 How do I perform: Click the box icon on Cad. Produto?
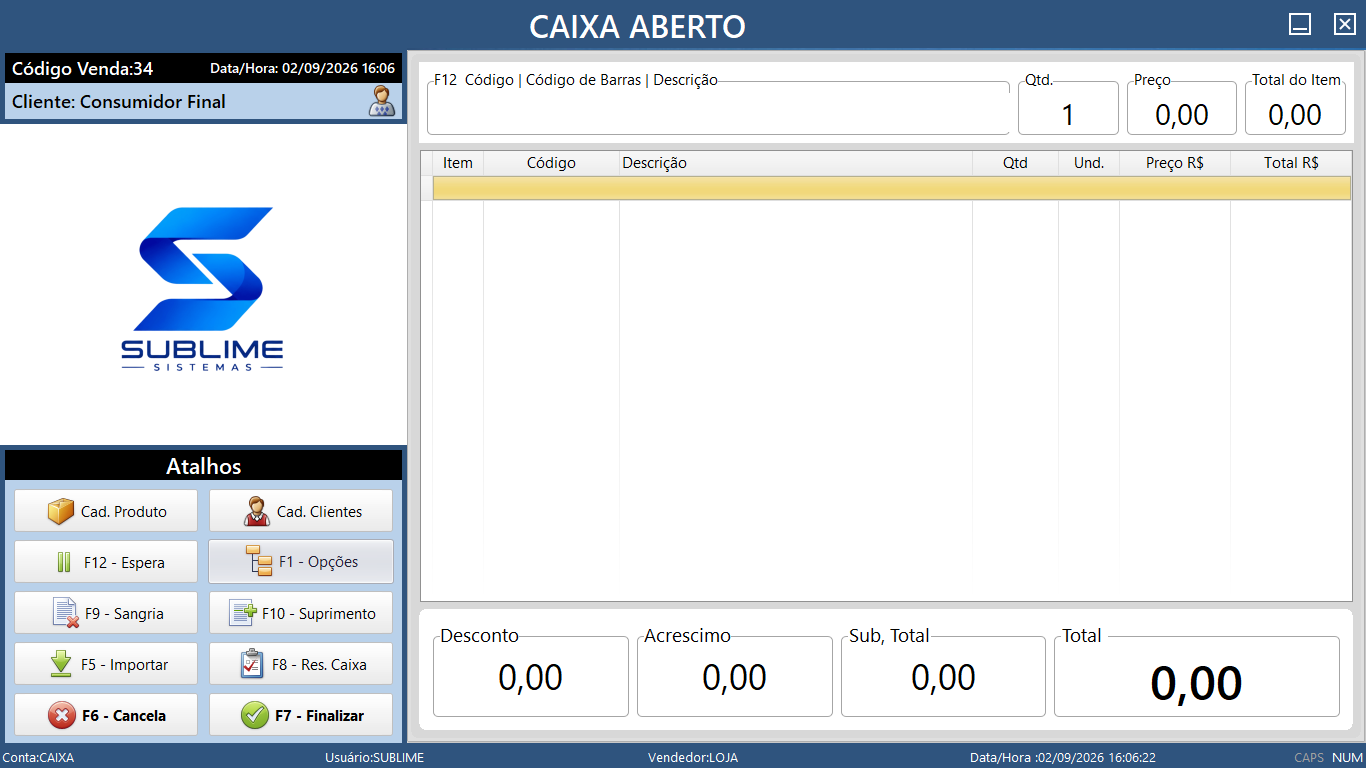[61, 511]
